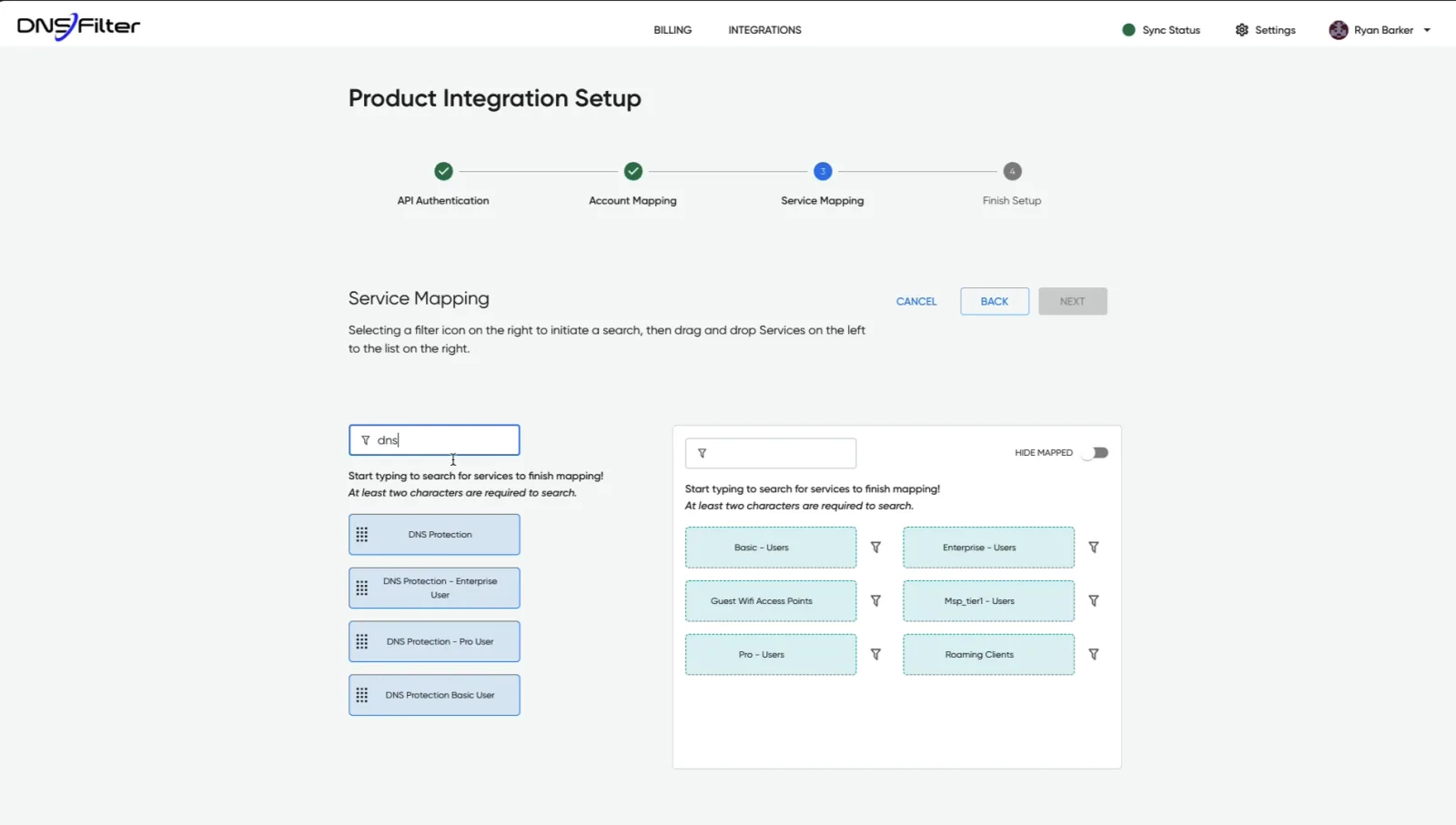
Task: Click the Service Mapping section heading
Action: point(419,298)
